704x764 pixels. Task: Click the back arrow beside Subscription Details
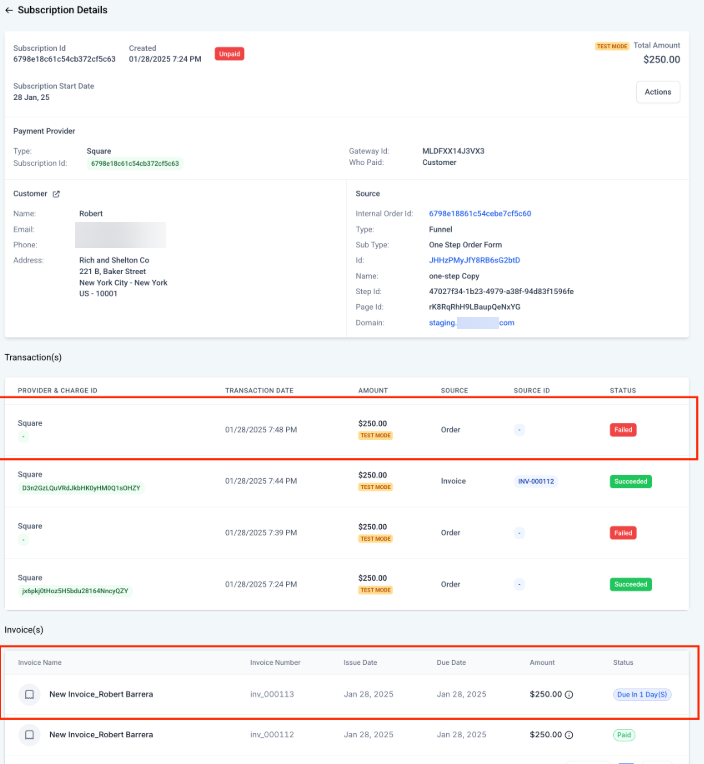pyautogui.click(x=9, y=10)
